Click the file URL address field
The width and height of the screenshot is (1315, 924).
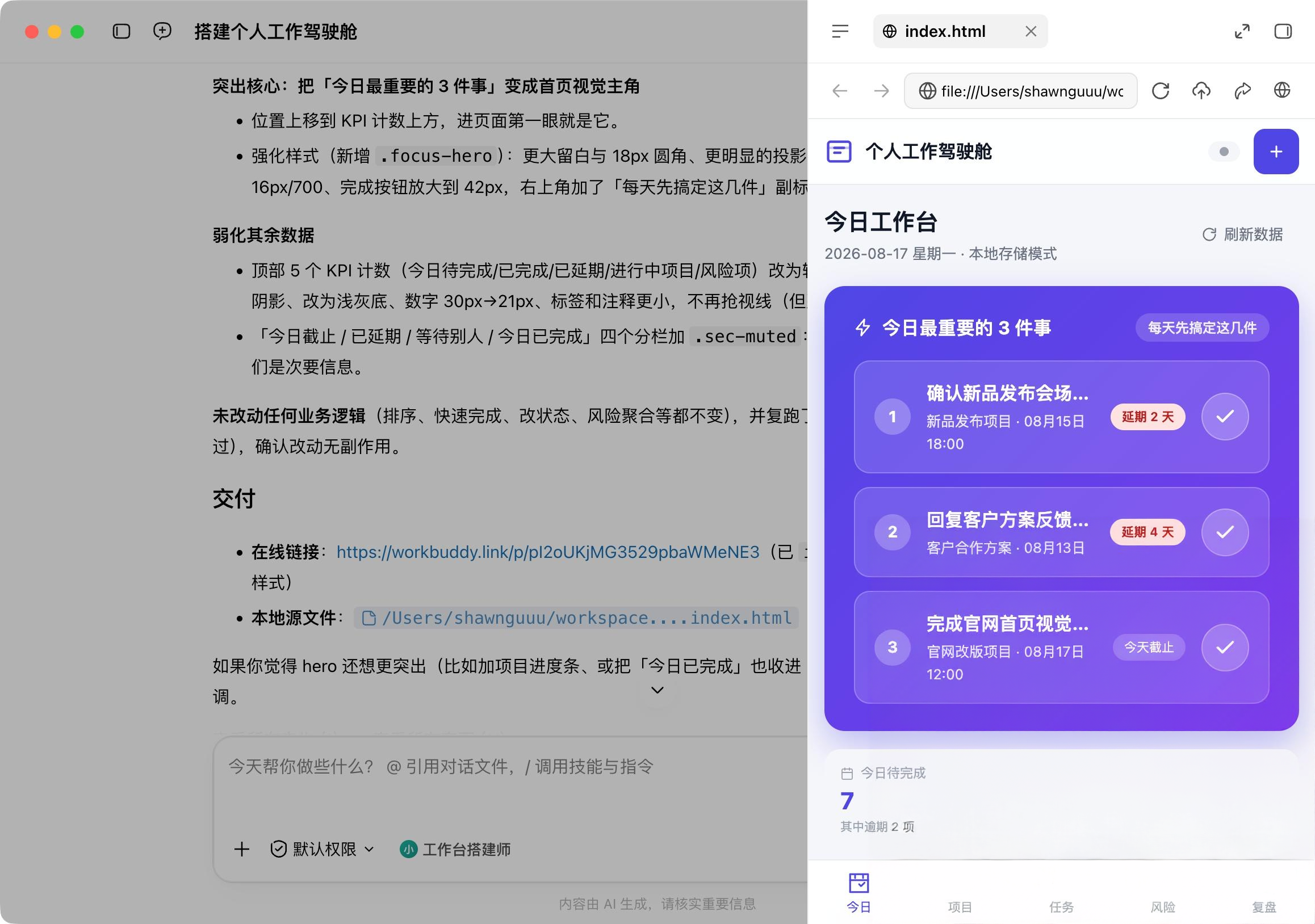[1021, 90]
